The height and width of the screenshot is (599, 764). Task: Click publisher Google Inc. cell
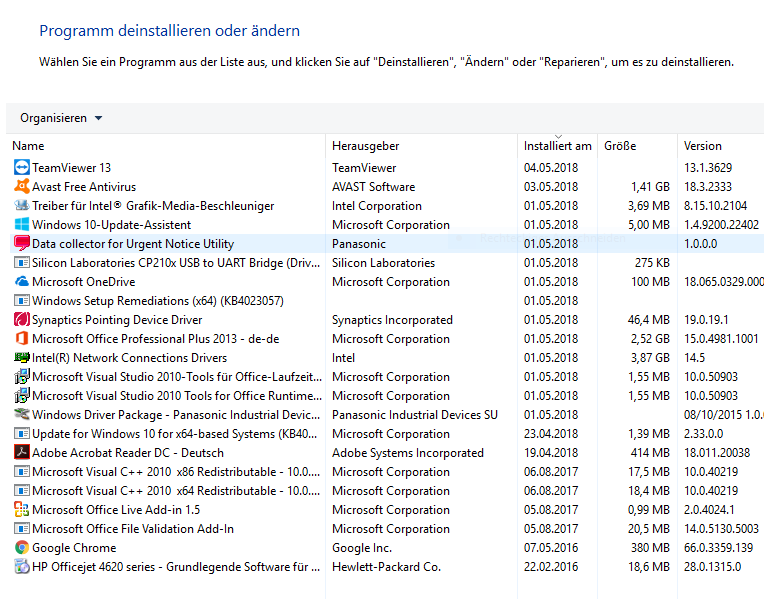362,548
